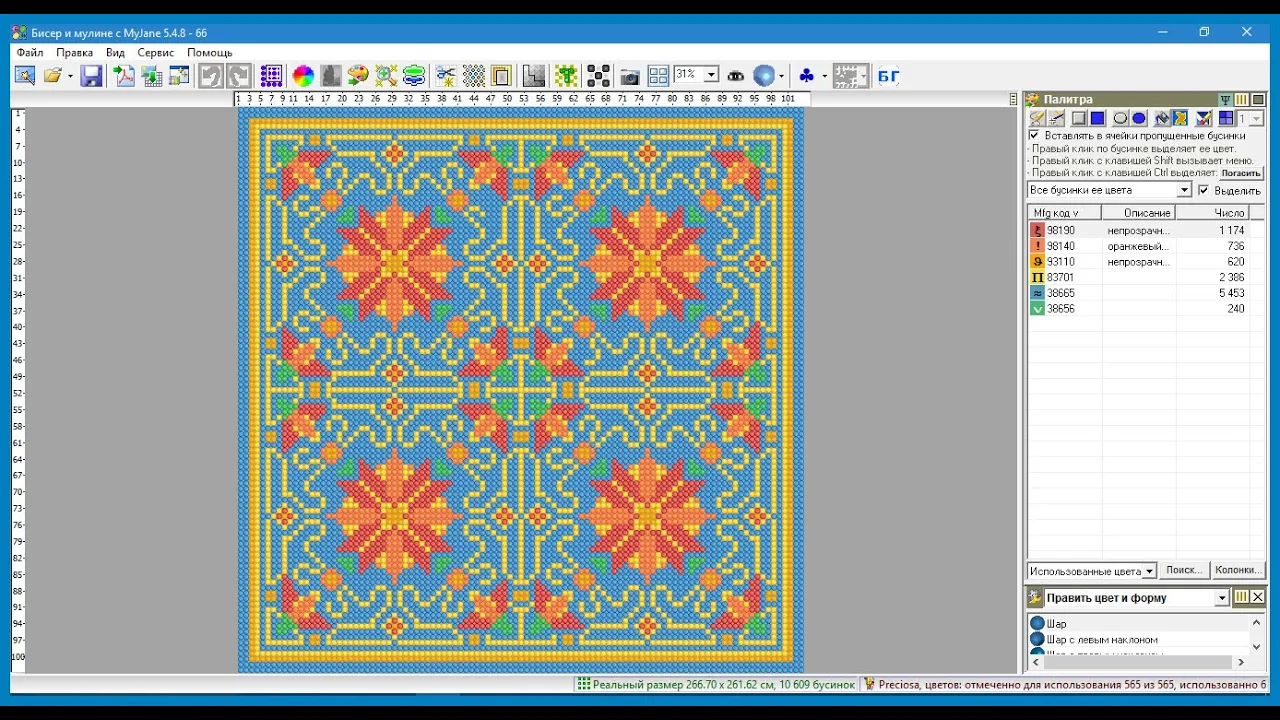Click the redo arrow icon in toolbar
Viewport: 1280px width, 720px height.
[x=238, y=75]
